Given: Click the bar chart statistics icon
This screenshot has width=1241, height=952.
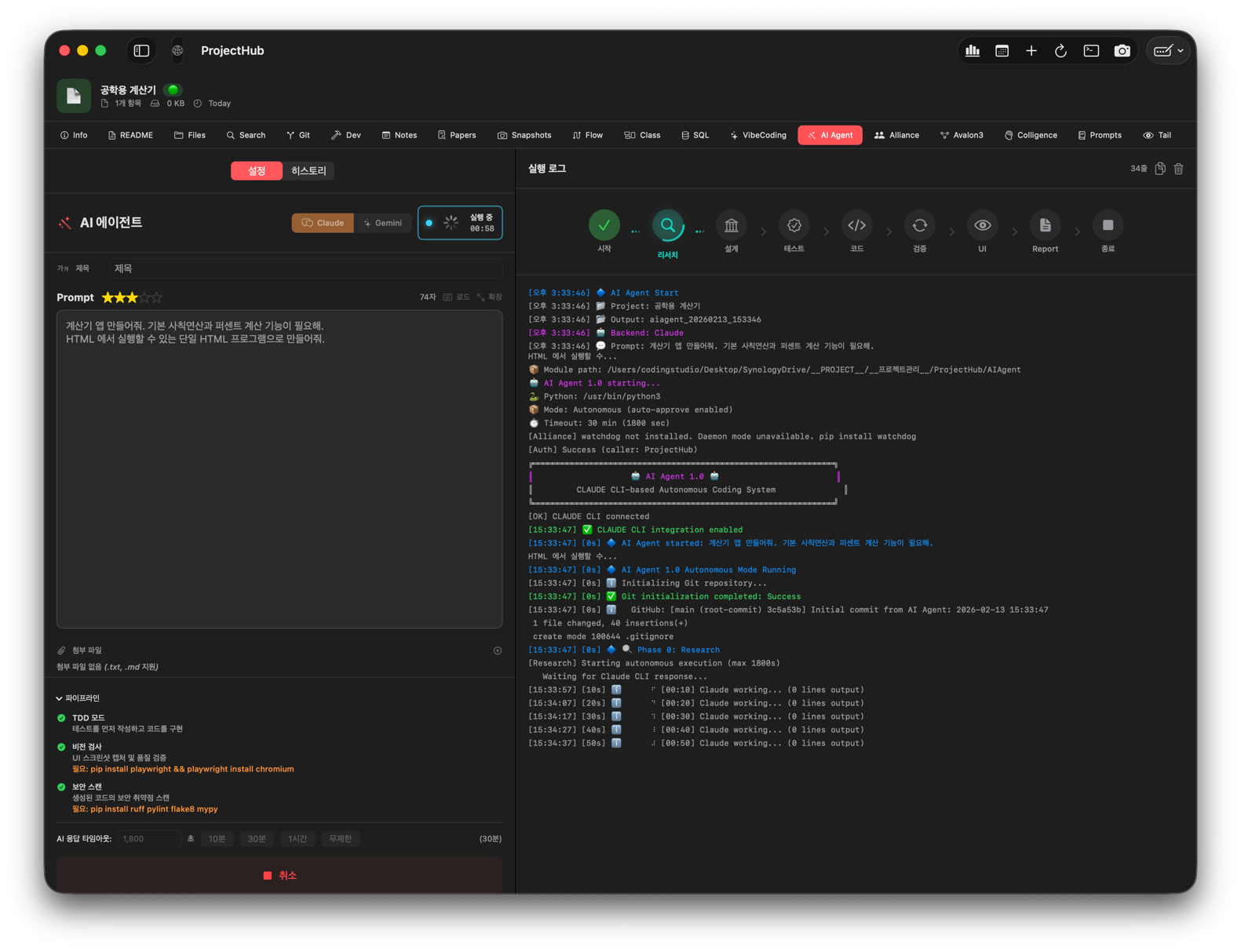Looking at the screenshot, I should pyautogui.click(x=973, y=51).
